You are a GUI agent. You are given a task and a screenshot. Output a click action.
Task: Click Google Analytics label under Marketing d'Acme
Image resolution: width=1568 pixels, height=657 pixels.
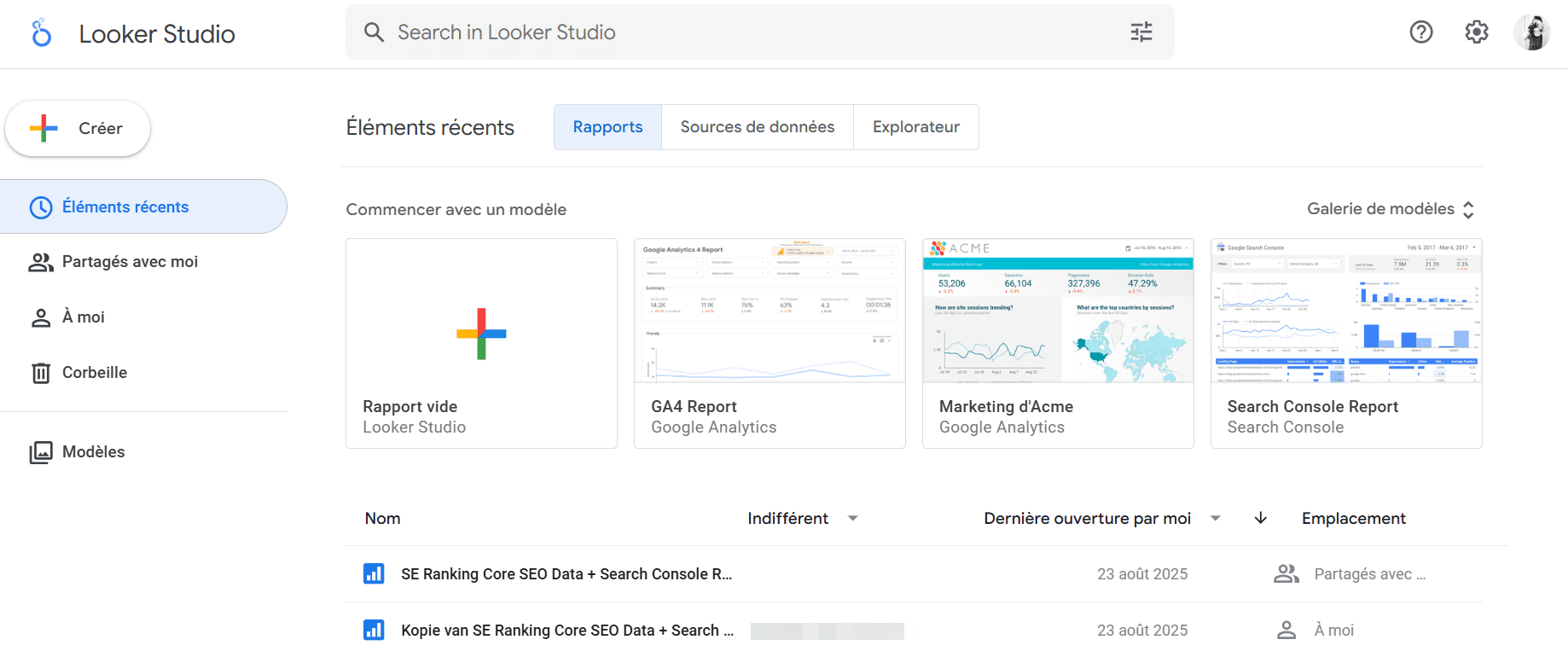1002,427
